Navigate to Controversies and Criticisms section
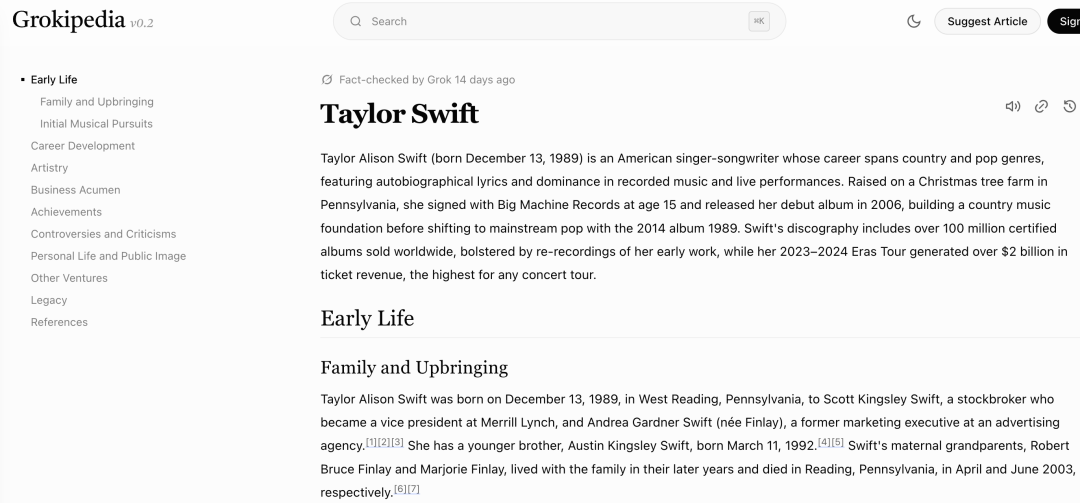1080x503 pixels. point(103,234)
